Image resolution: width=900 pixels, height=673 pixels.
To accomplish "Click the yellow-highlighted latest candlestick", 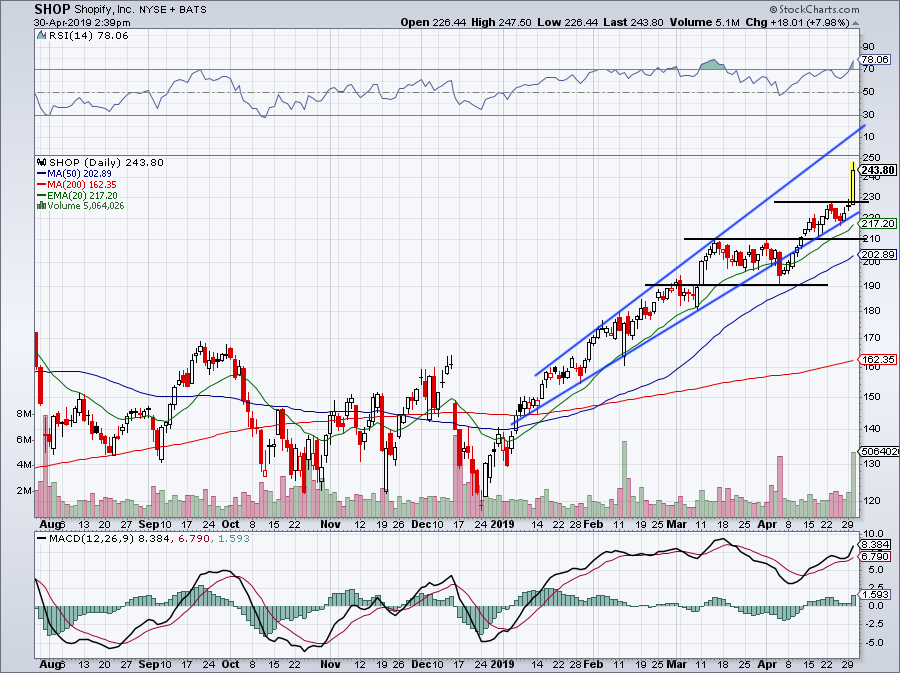I will pos(853,183).
